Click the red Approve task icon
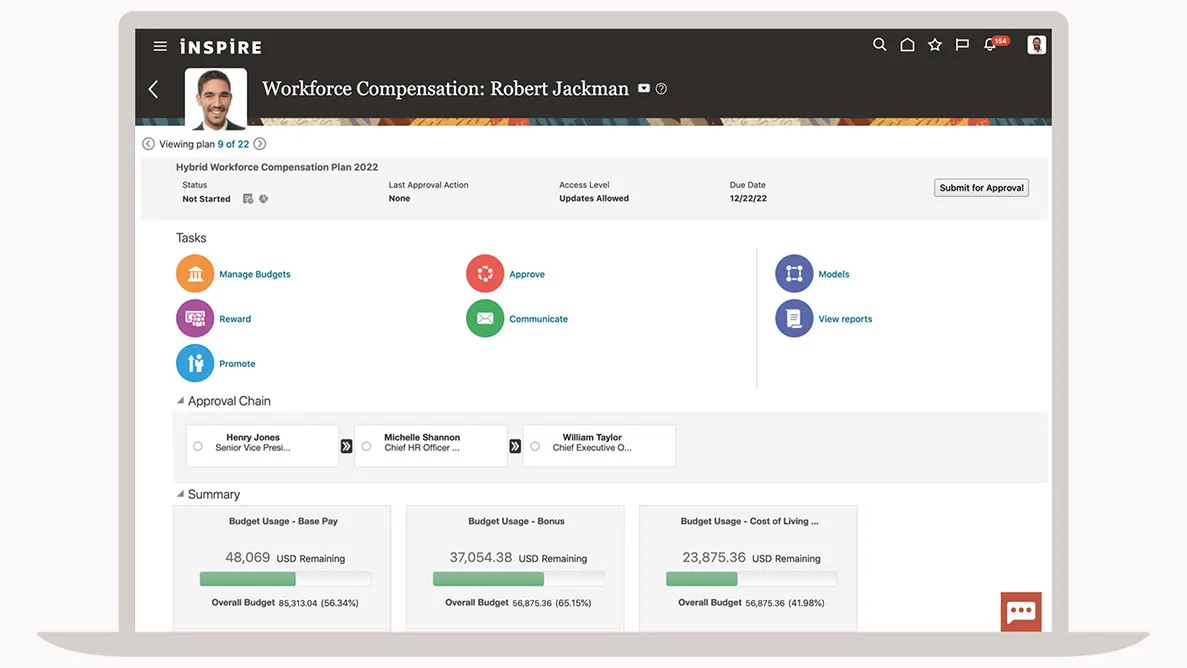 pyautogui.click(x=485, y=274)
